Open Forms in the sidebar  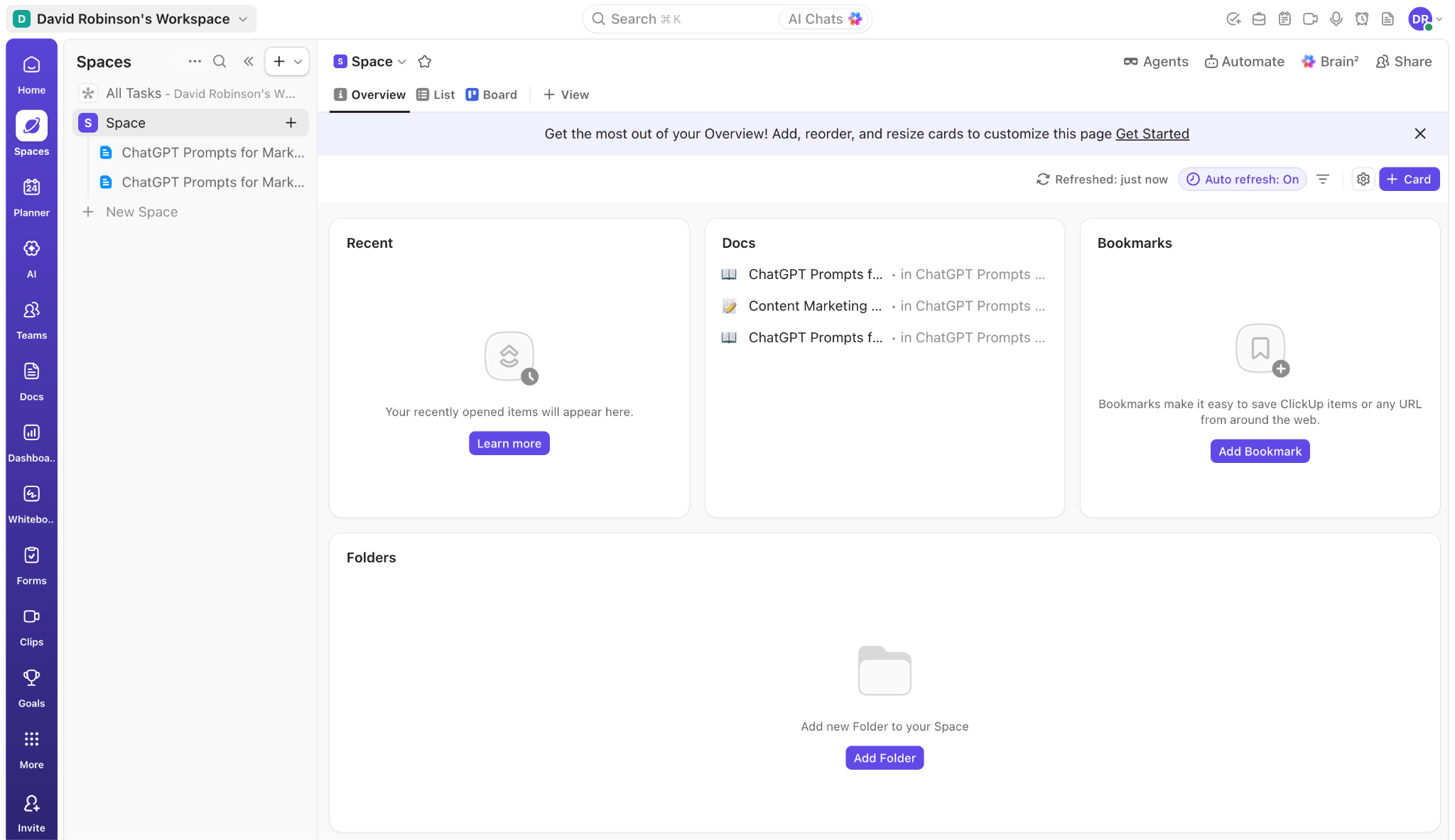coord(31,566)
